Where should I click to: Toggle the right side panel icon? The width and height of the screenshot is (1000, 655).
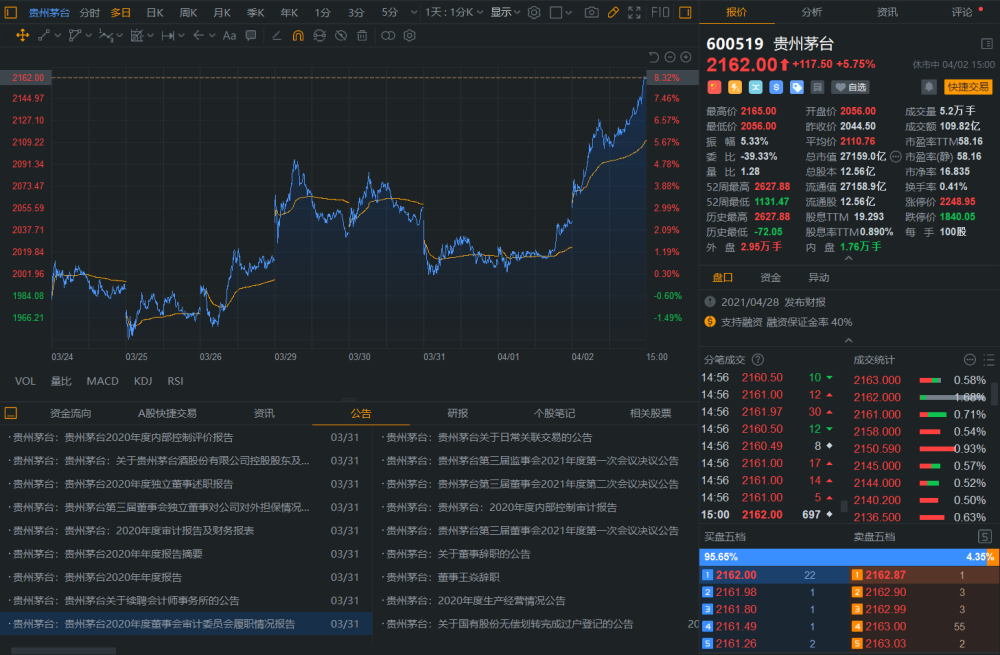[685, 12]
